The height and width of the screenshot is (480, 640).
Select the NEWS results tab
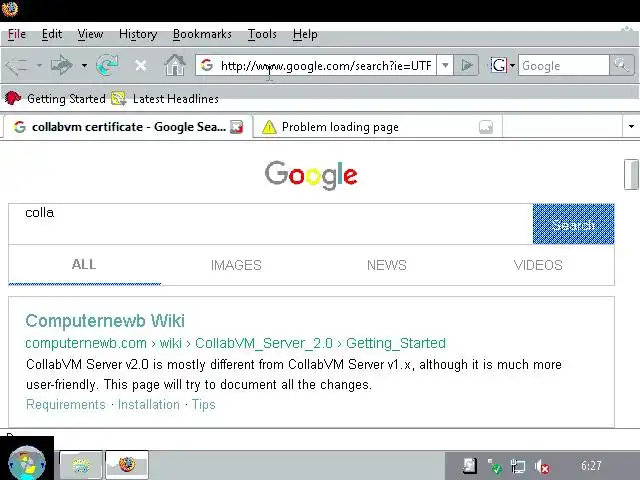(387, 265)
